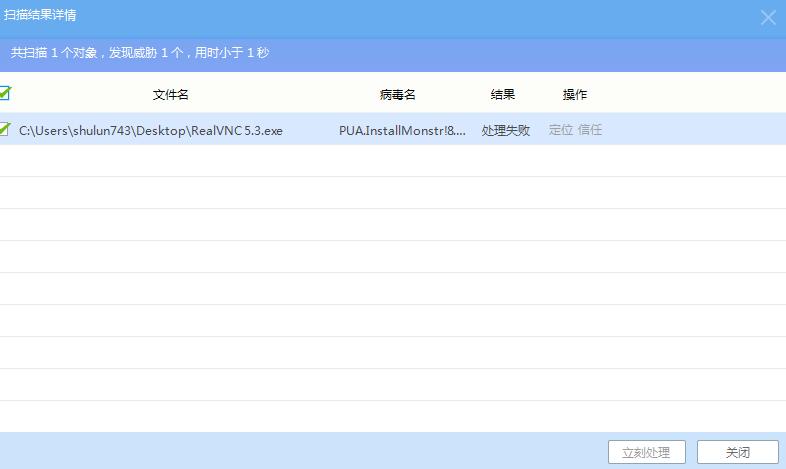Click the 扫描结果详情 dialog title
This screenshot has height=469, width=786.
pos(40,15)
